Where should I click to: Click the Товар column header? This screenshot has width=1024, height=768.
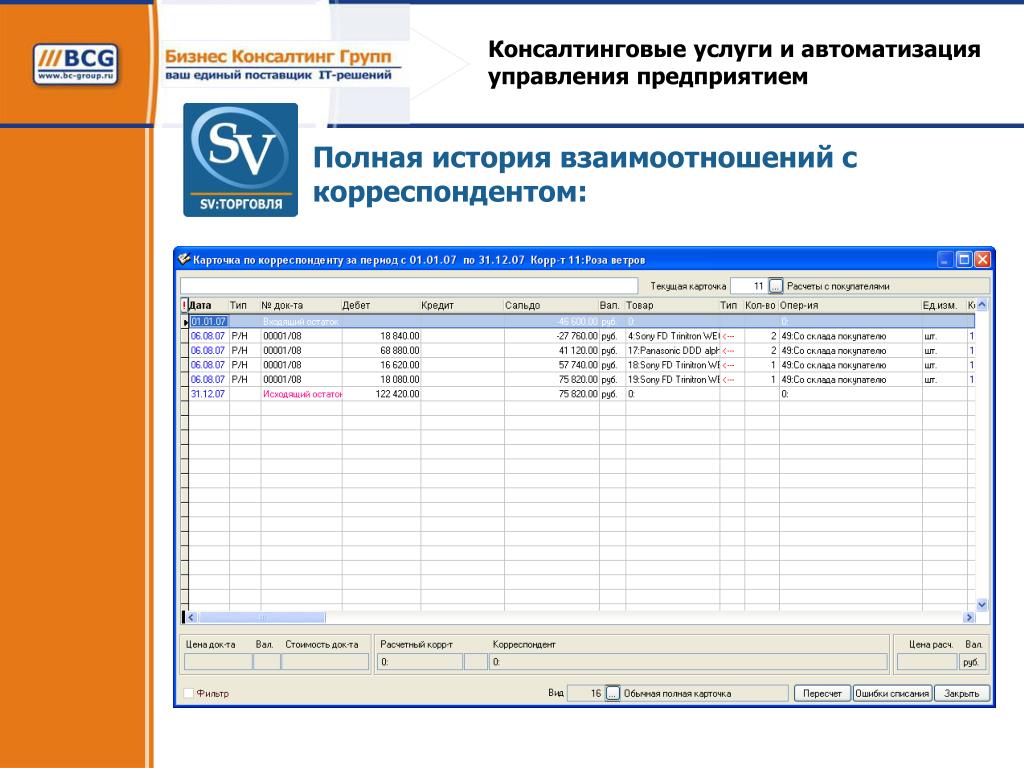(671, 305)
